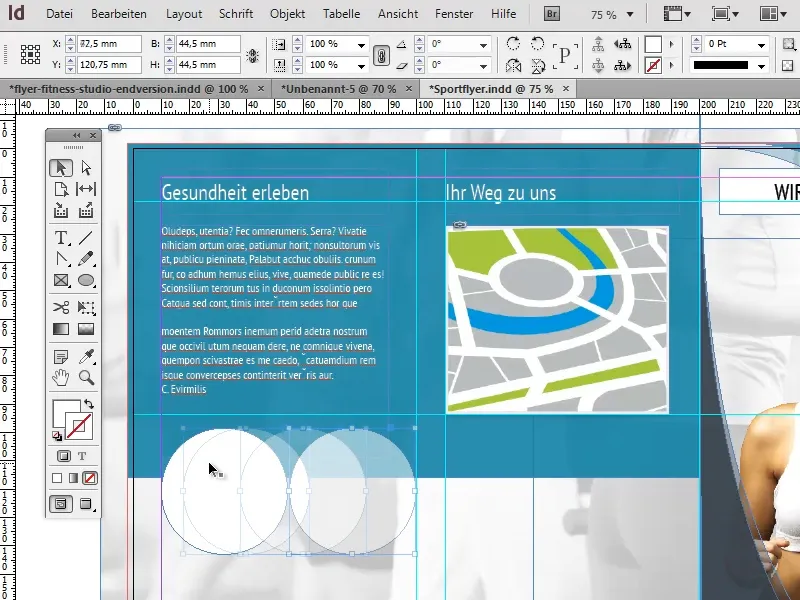Set formatting affects text
800x600 pixels.
point(82,456)
